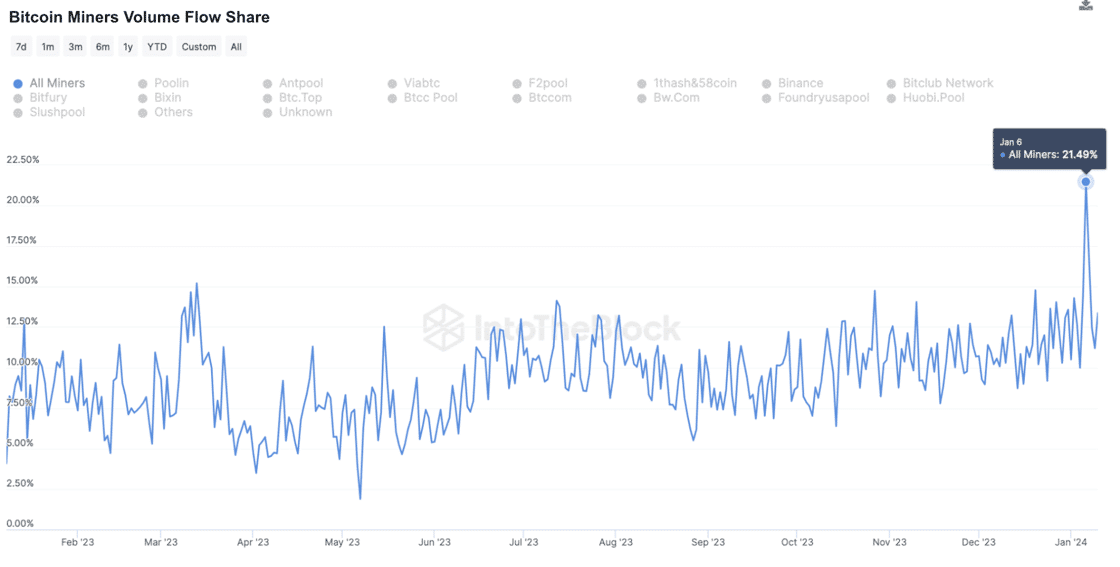Select the 7d time range
The height and width of the screenshot is (567, 1120).
(x=21, y=46)
